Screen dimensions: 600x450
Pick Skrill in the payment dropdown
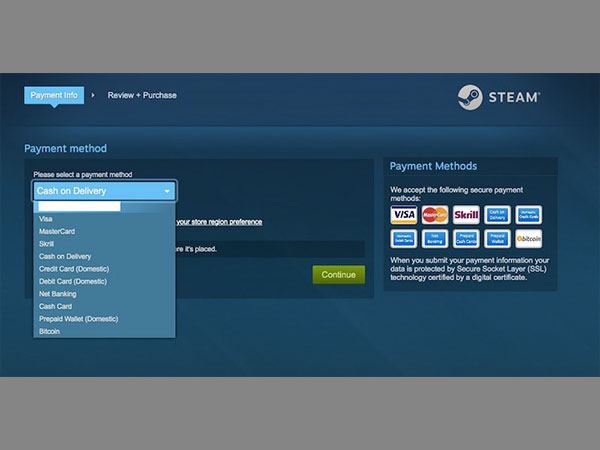(x=104, y=244)
